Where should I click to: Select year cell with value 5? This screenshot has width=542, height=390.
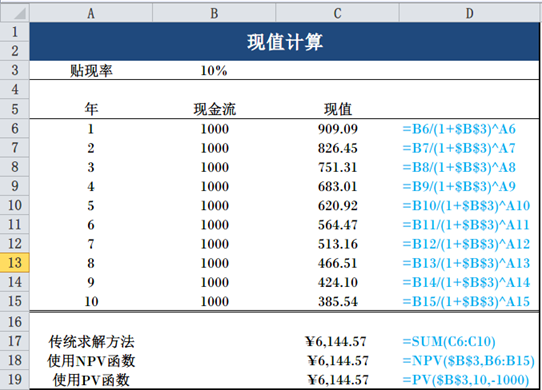(91, 206)
